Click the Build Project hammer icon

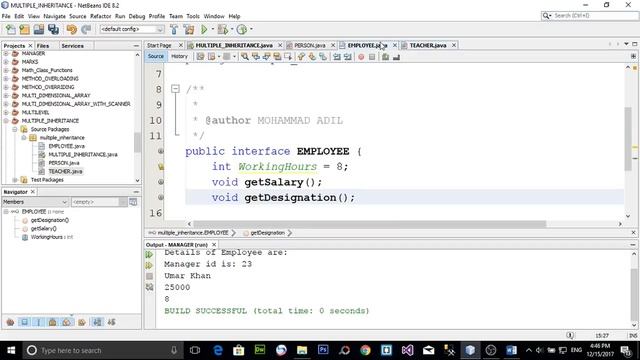pos(174,29)
